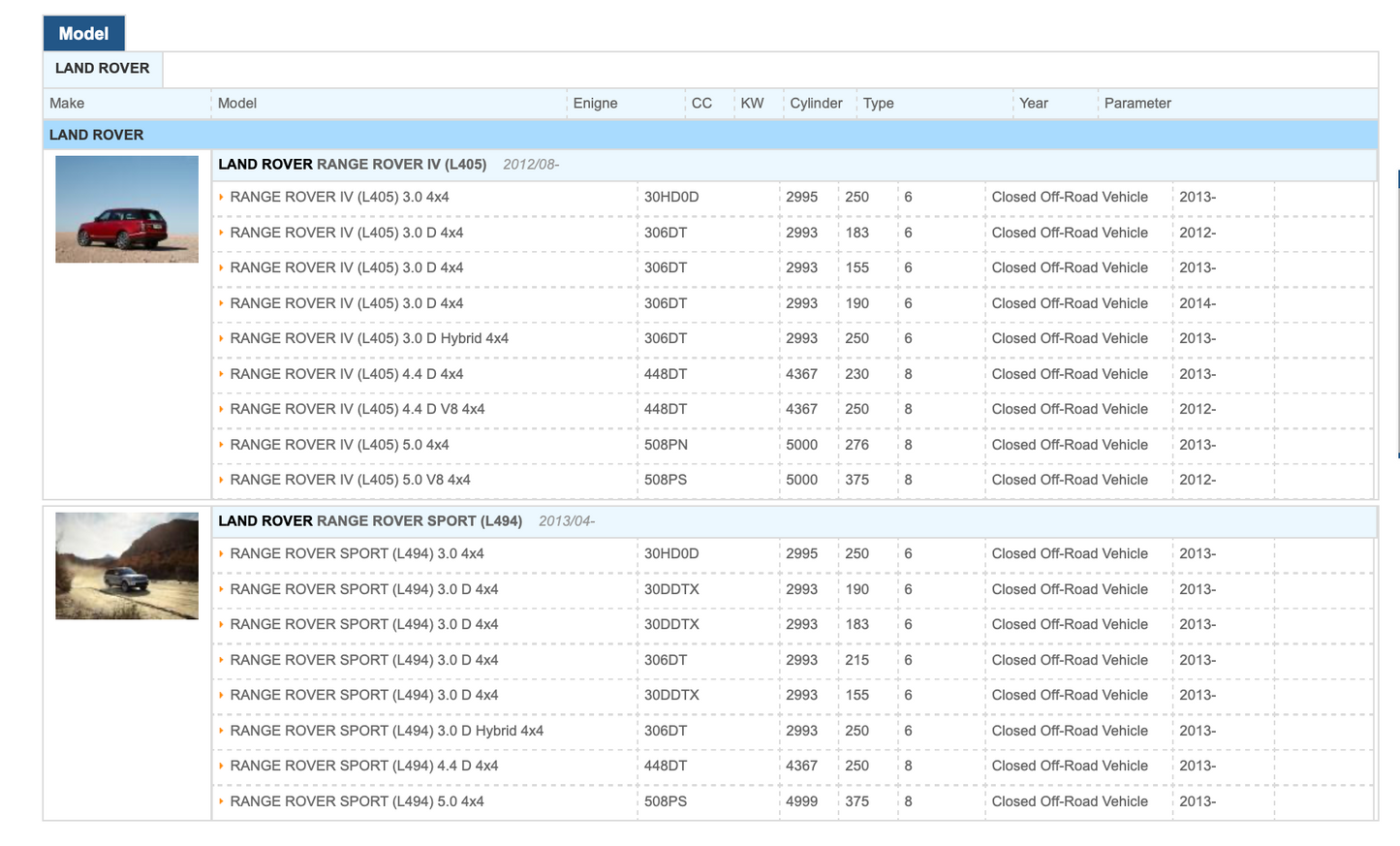Click the KW value 215

point(856,660)
